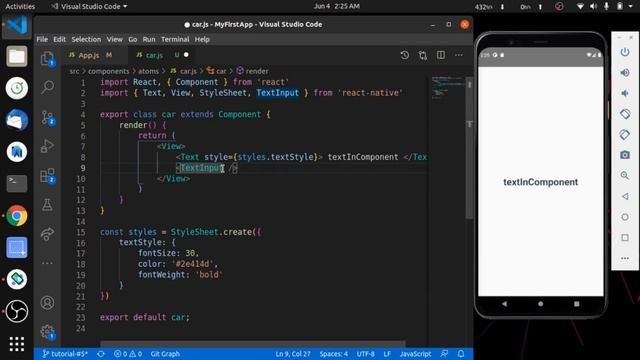640x360 pixels.
Task: Click 'atoms' breadcrumb segment
Action: pyautogui.click(x=148, y=71)
